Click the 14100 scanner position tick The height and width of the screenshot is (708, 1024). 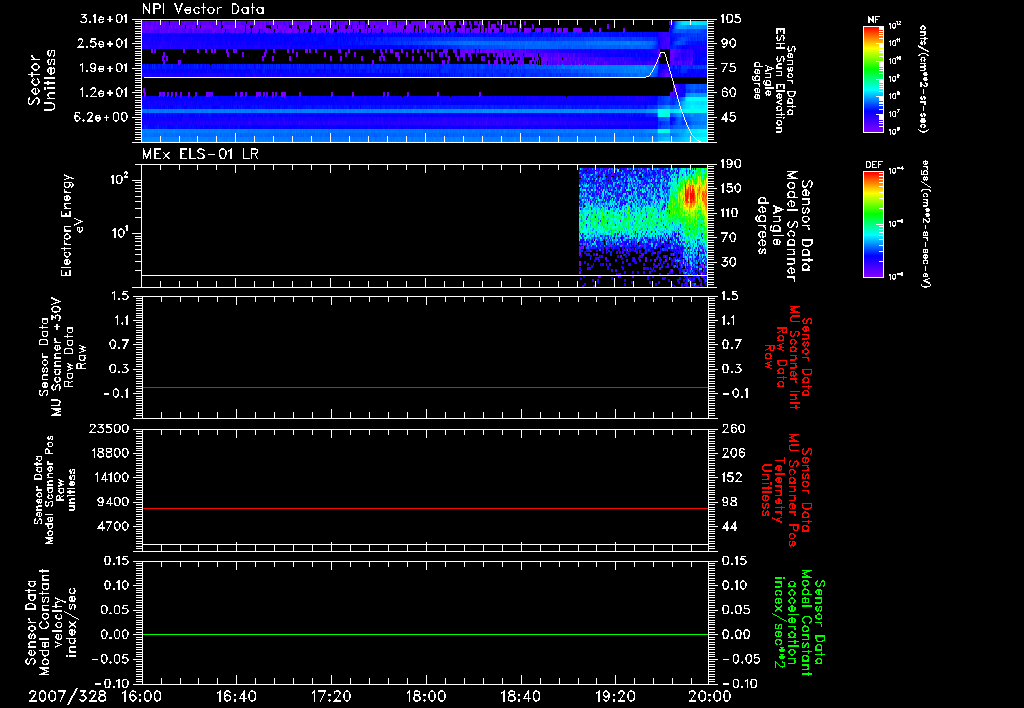(111, 477)
